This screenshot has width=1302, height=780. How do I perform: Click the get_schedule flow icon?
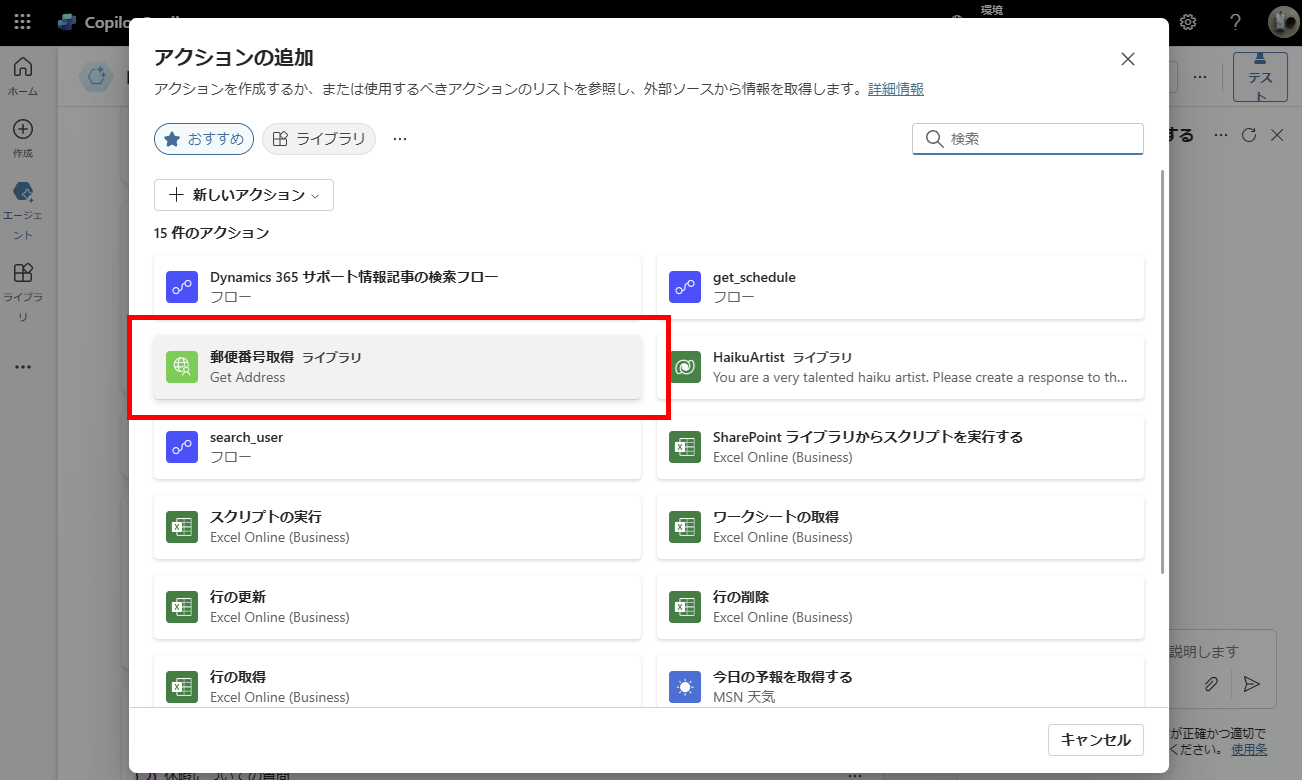pyautogui.click(x=685, y=287)
